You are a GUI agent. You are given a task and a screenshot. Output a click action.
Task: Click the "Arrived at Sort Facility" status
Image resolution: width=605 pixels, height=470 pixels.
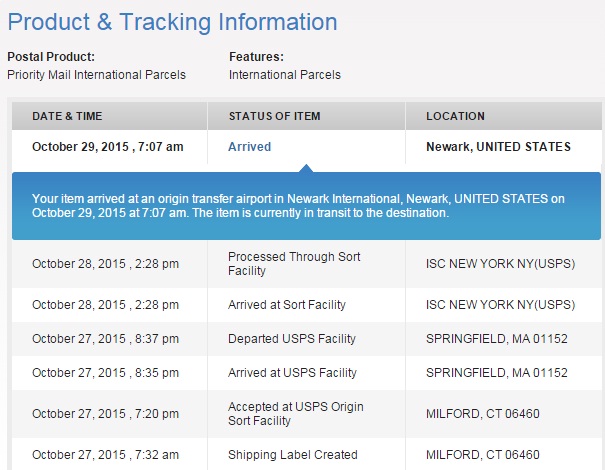point(286,305)
